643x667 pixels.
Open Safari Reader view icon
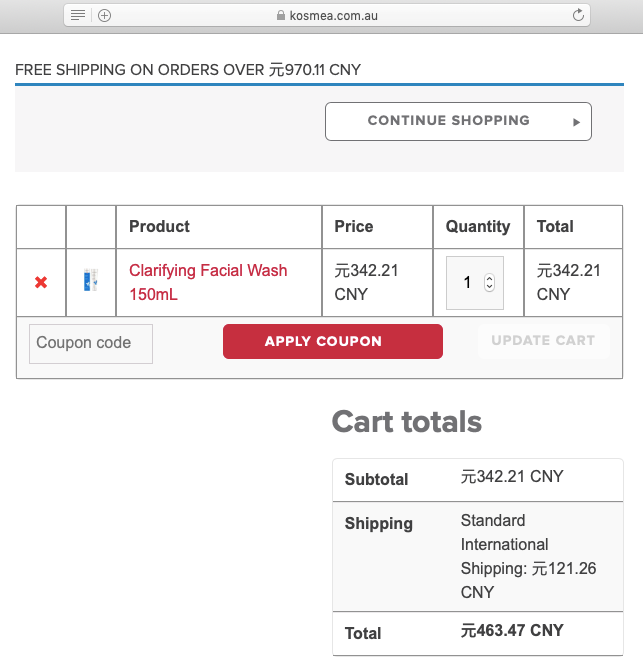pos(78,15)
